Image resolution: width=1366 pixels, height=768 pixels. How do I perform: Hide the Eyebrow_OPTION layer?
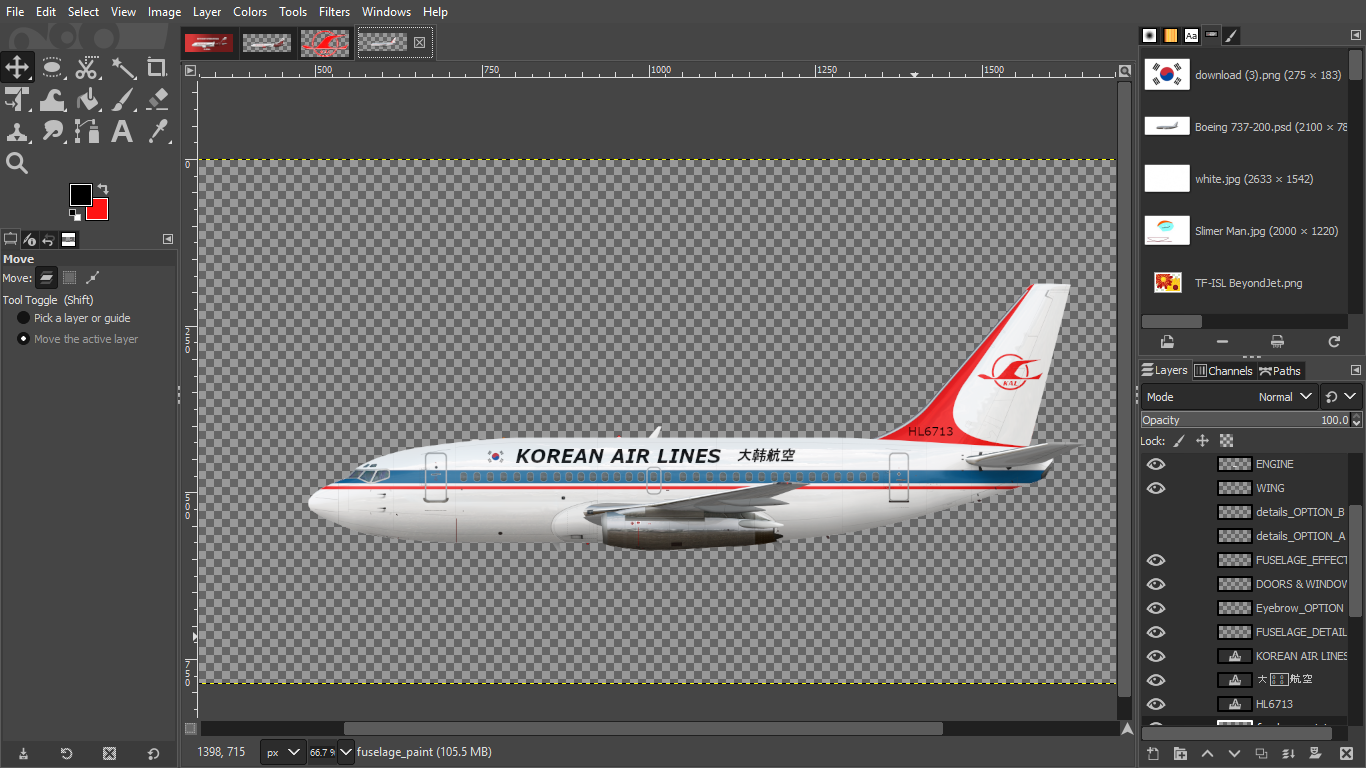(1156, 608)
